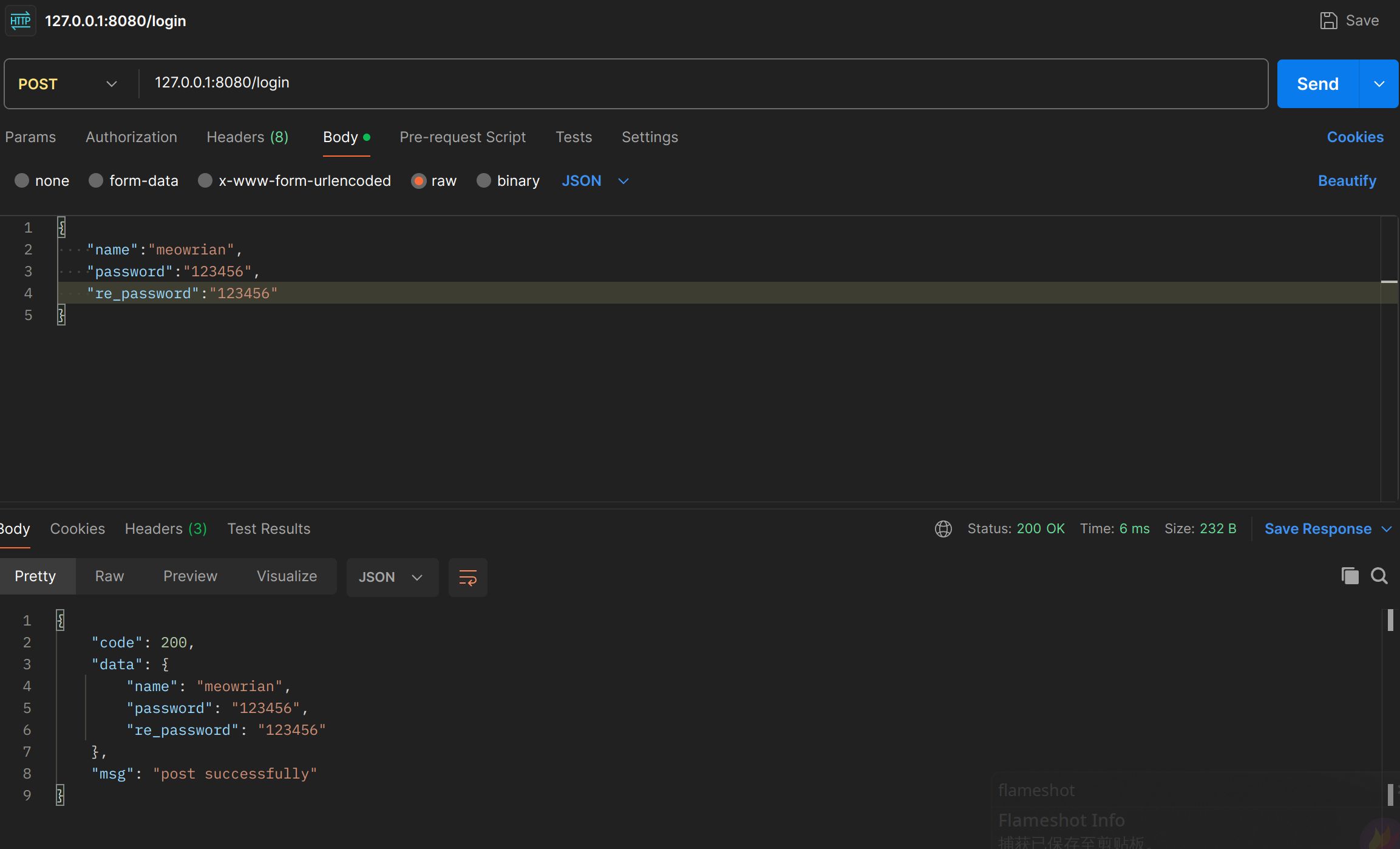Image resolution: width=1400 pixels, height=849 pixels.
Task: Click the request URL input field
Action: (698, 83)
